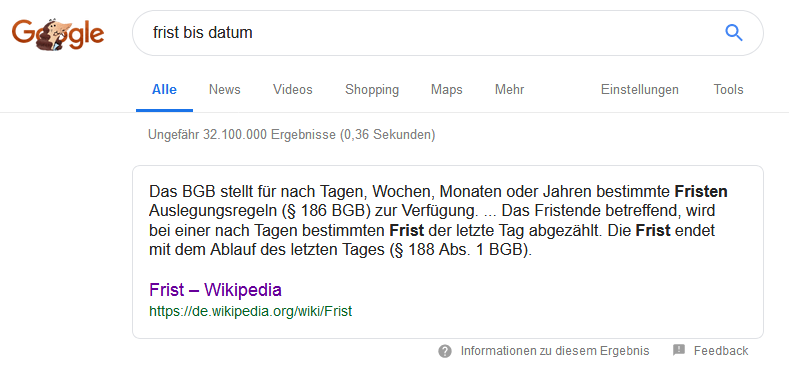789x377 pixels.
Task: Switch to the Shopping tab
Action: 372,90
